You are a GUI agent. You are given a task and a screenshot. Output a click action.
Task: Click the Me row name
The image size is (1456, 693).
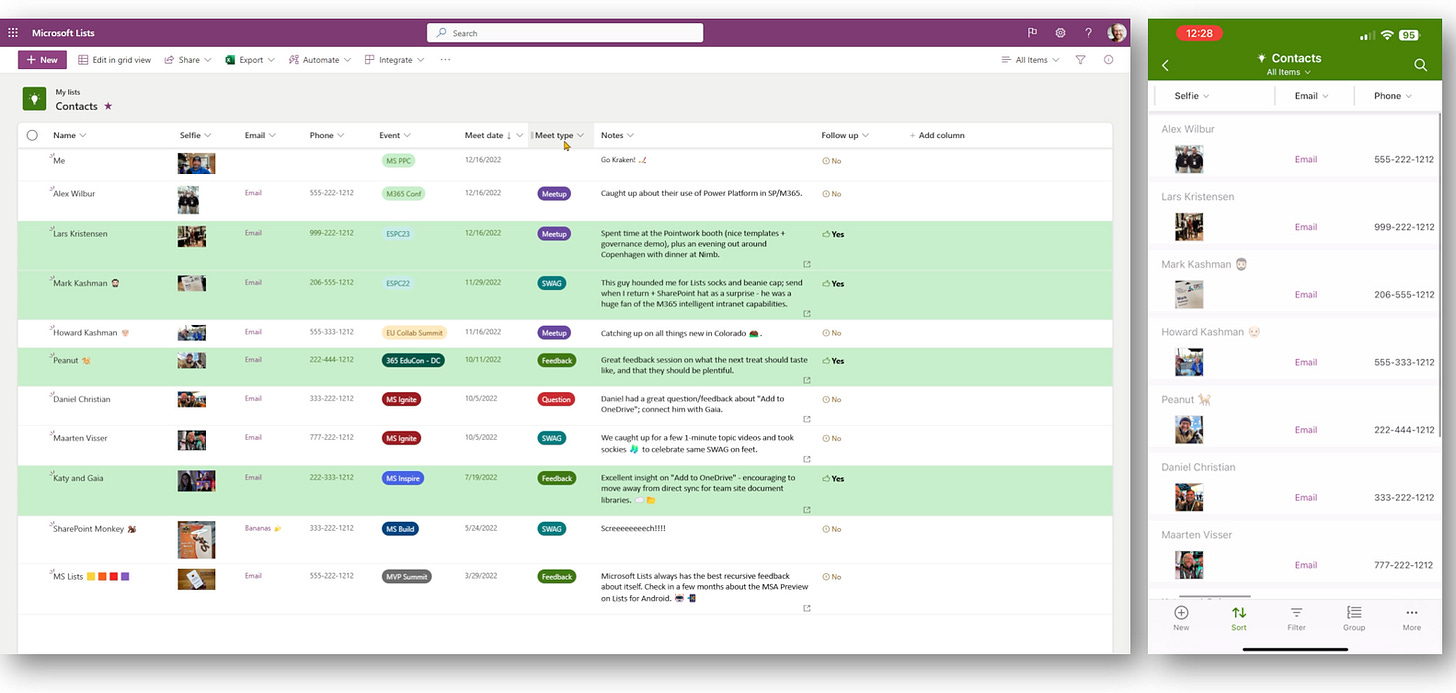(x=59, y=160)
